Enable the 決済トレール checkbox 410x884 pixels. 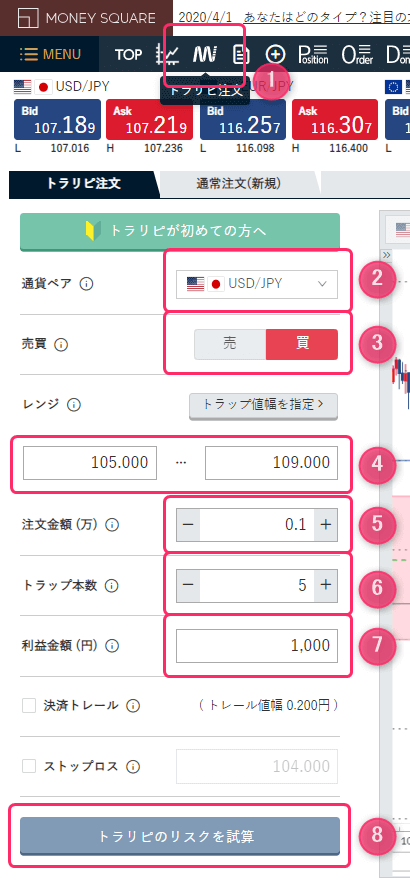coord(29,705)
